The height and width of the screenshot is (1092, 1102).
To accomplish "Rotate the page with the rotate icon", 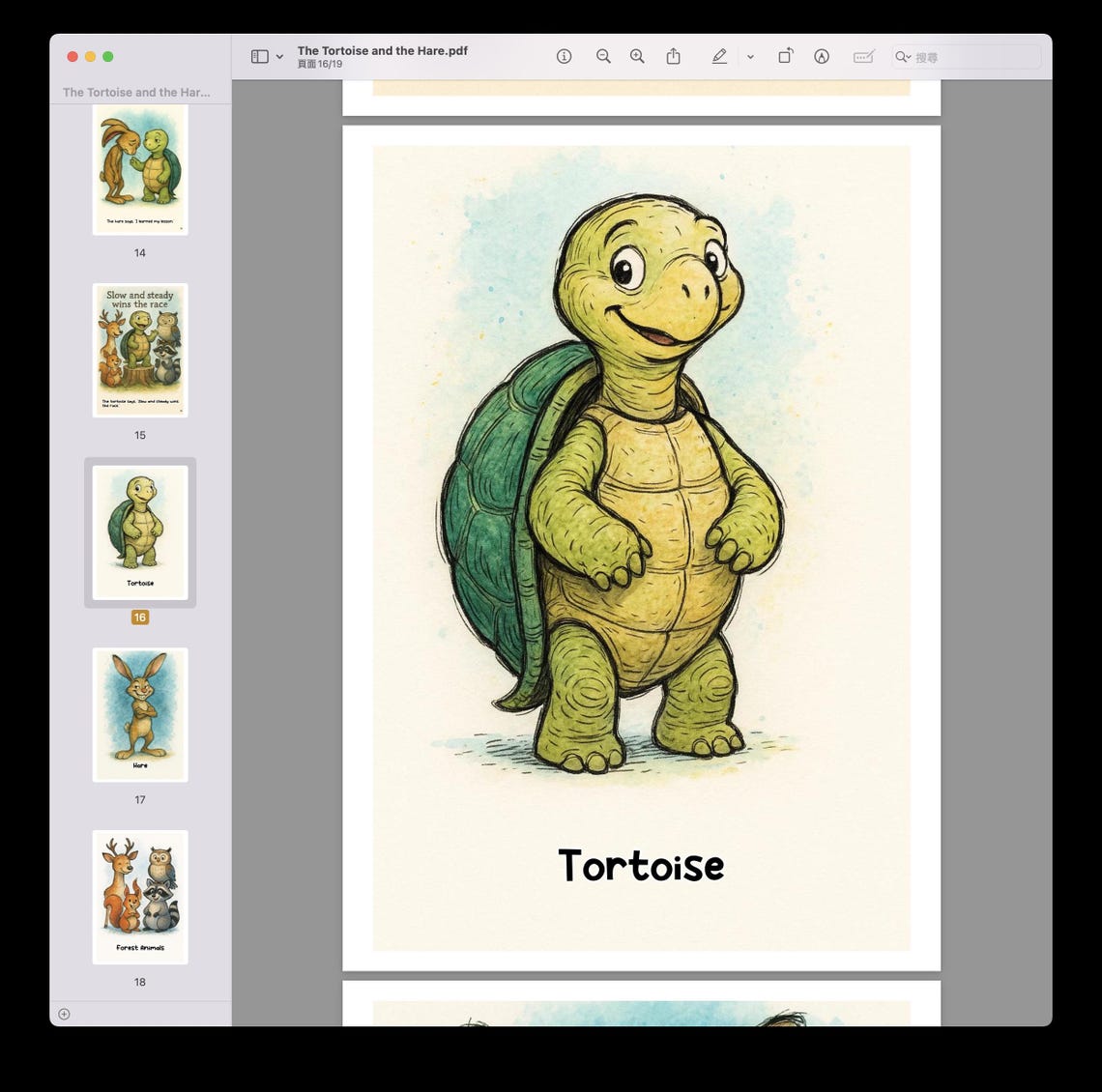I will click(x=785, y=56).
